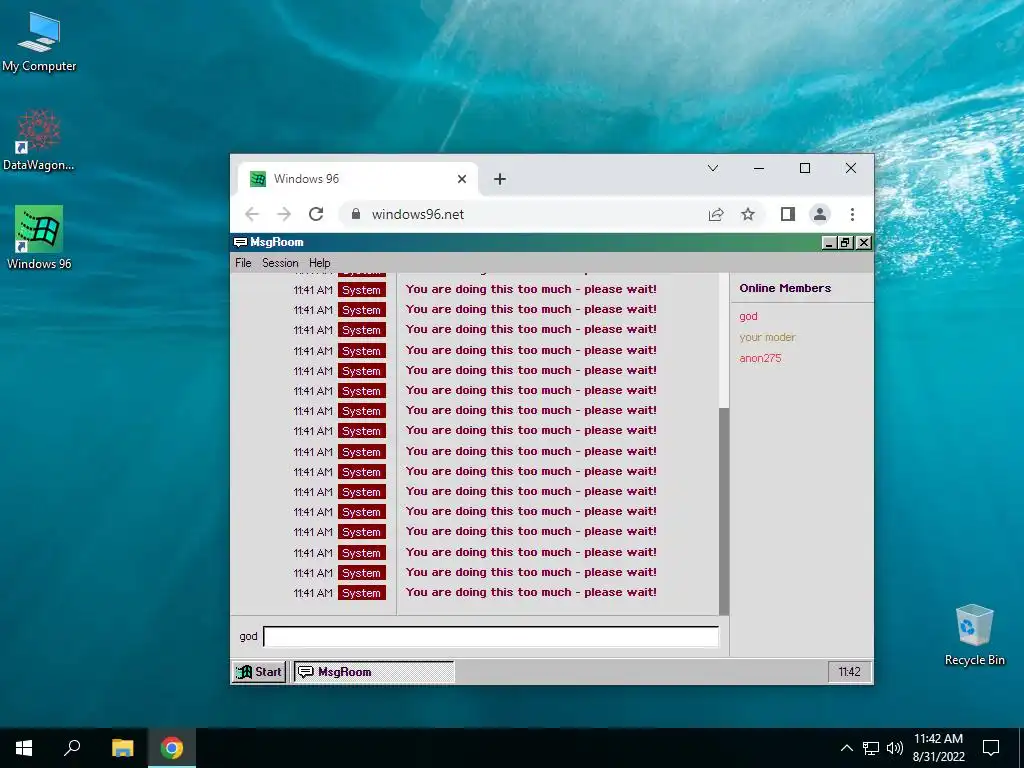The height and width of the screenshot is (768, 1024).
Task: Open the MsgRoom File menu
Action: click(243, 263)
